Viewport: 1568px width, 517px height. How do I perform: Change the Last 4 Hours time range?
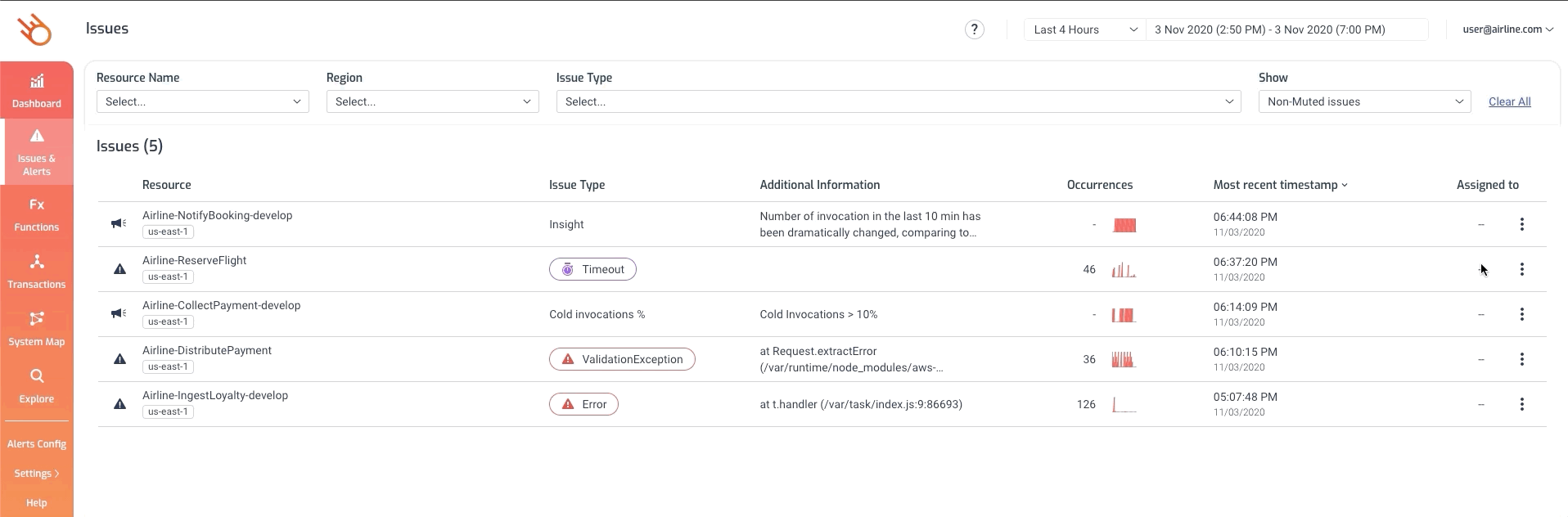click(x=1085, y=29)
